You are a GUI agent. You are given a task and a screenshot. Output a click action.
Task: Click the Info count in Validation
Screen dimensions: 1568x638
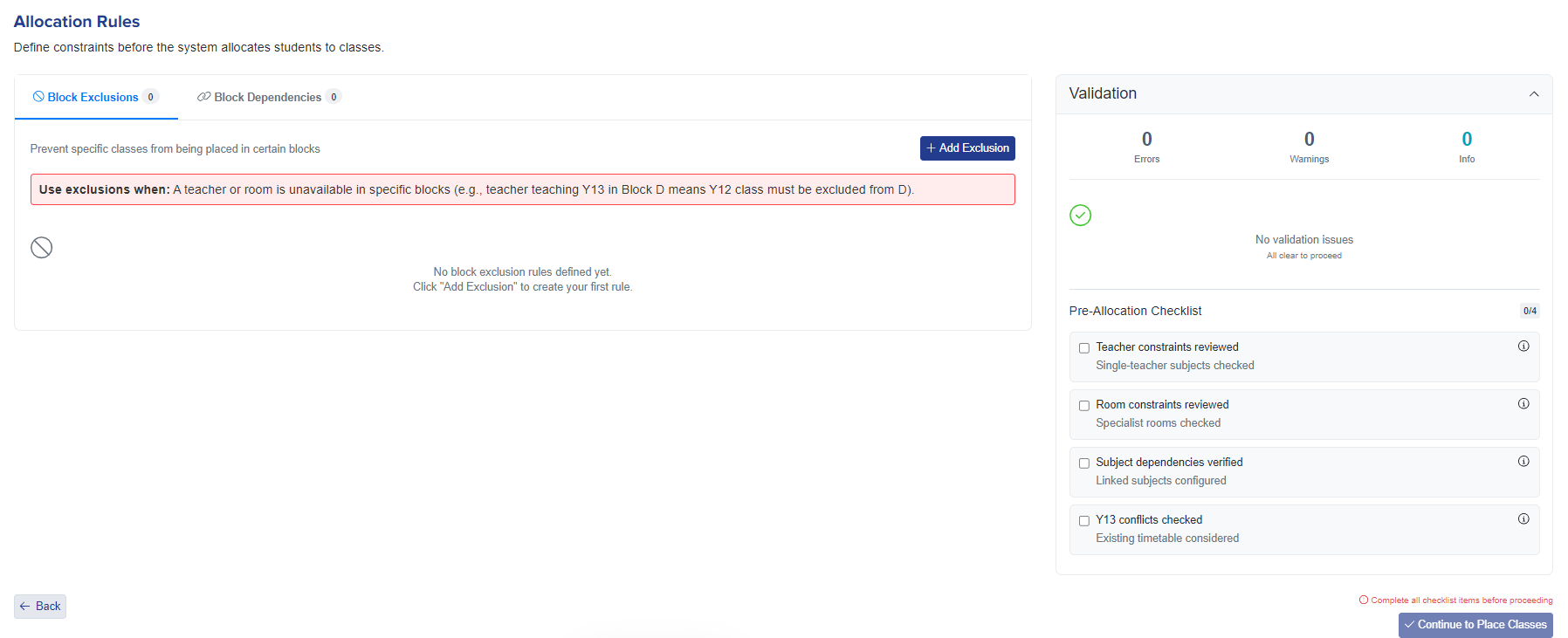(x=1467, y=140)
